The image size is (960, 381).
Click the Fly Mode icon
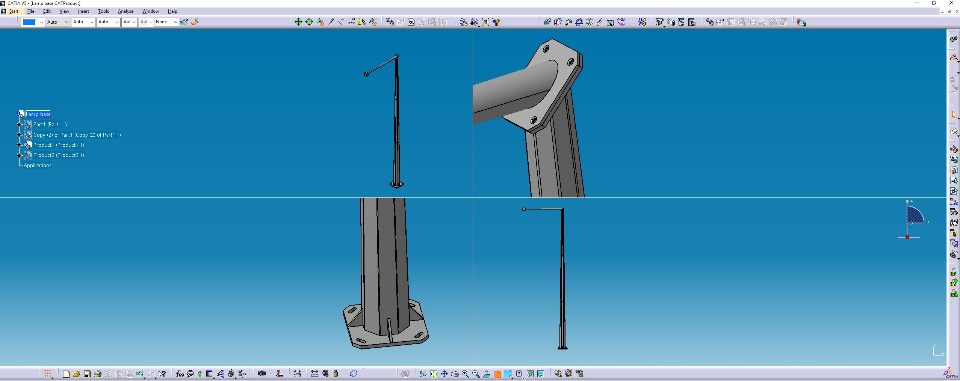pos(423,374)
